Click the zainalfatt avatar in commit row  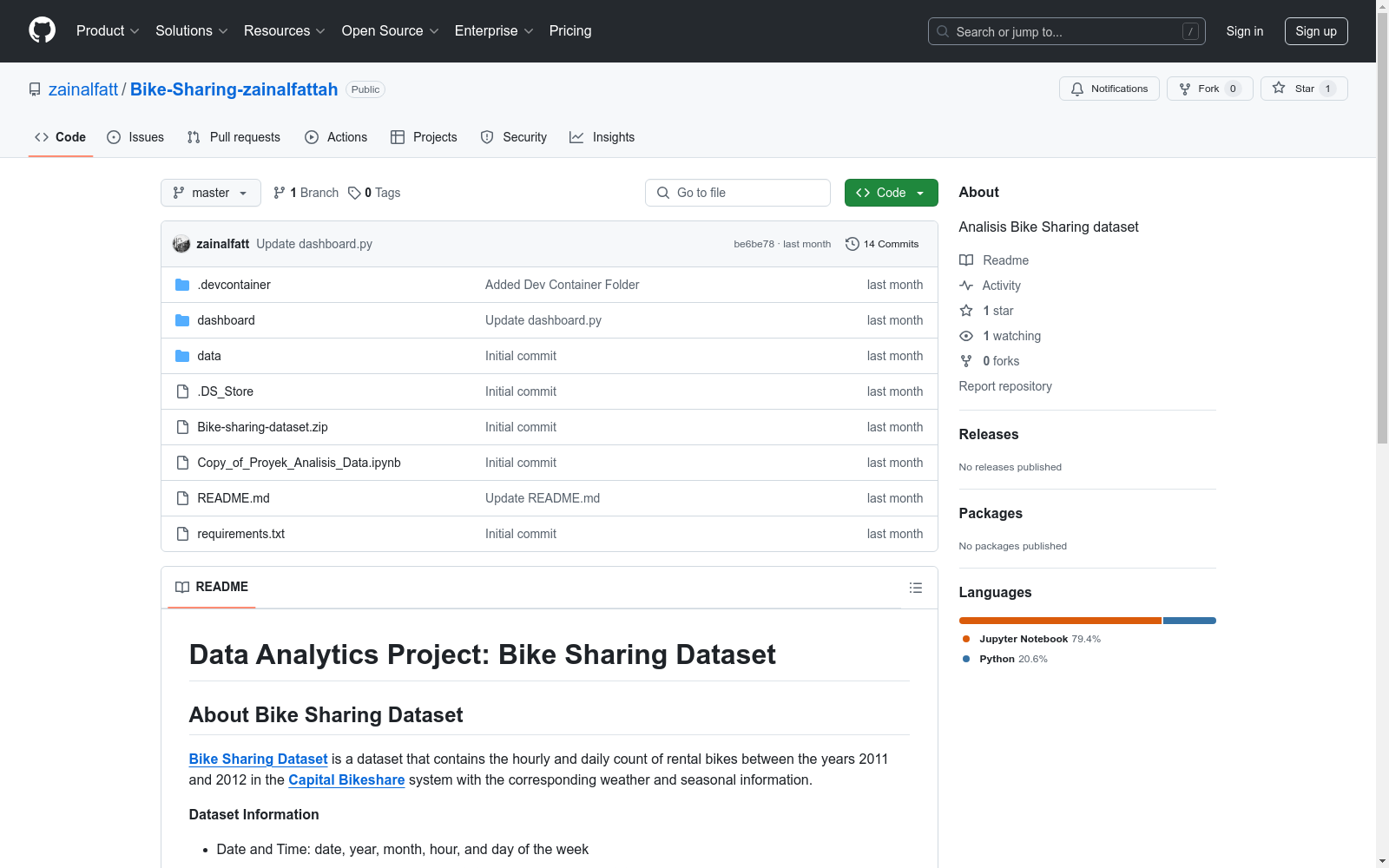[x=181, y=244]
